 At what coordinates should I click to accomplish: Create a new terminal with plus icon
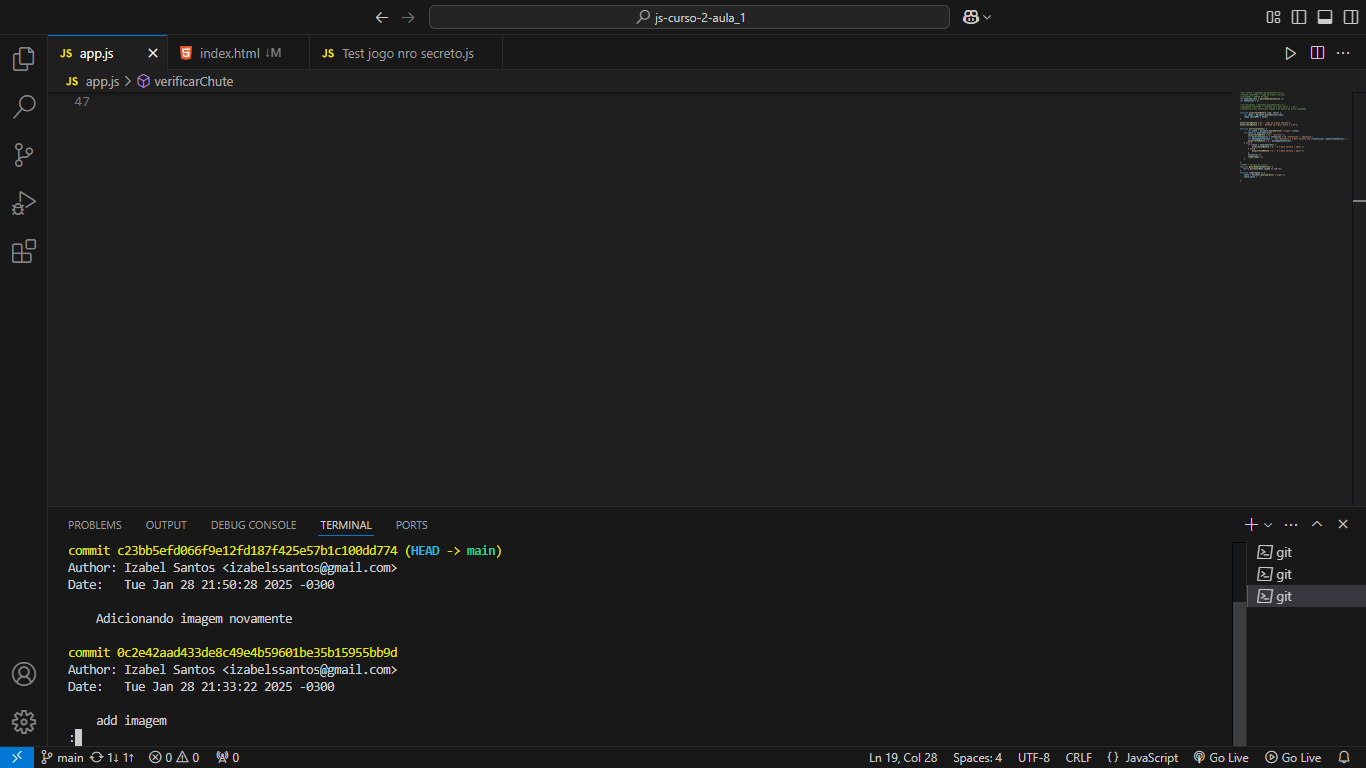click(x=1250, y=524)
